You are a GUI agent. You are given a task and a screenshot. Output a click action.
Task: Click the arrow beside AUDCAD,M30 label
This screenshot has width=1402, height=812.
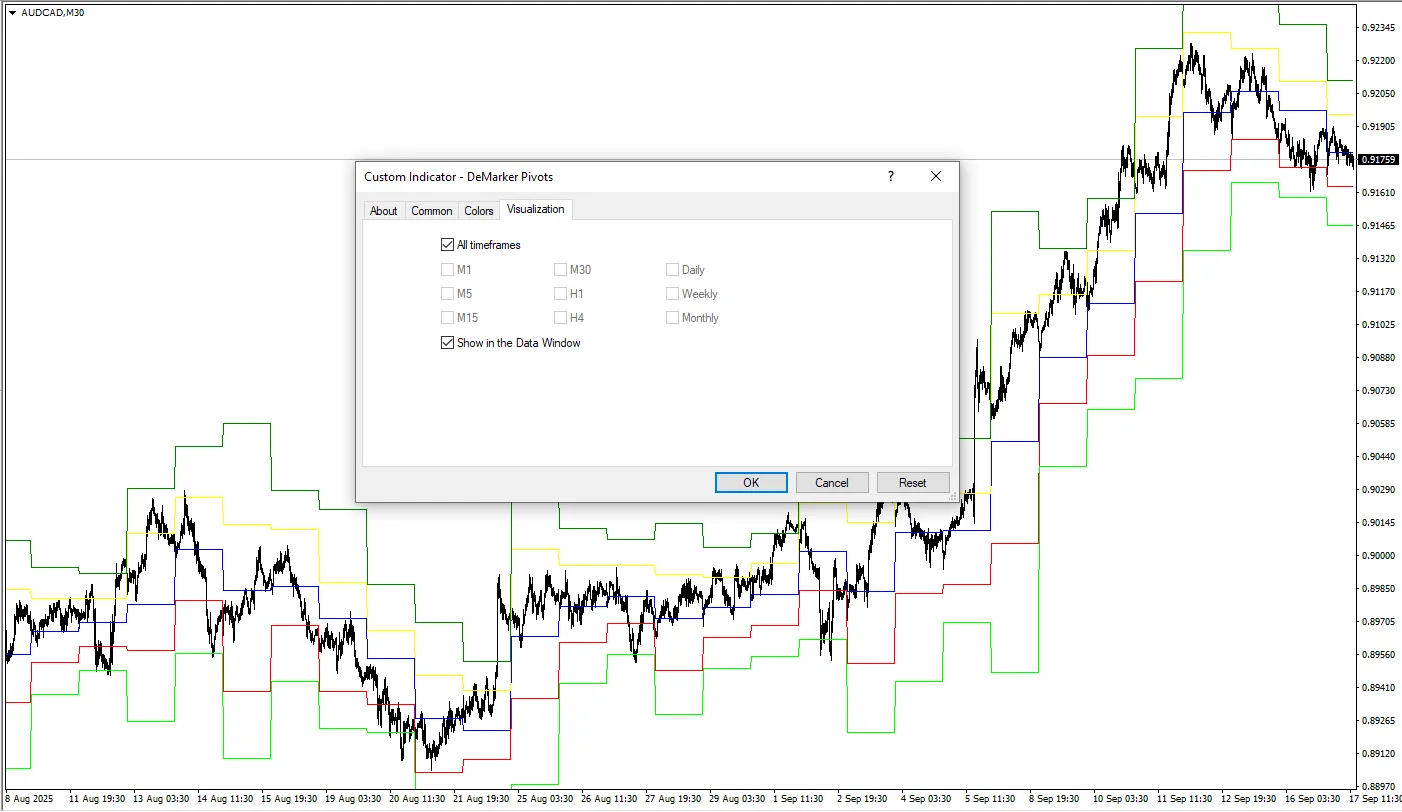tap(12, 12)
